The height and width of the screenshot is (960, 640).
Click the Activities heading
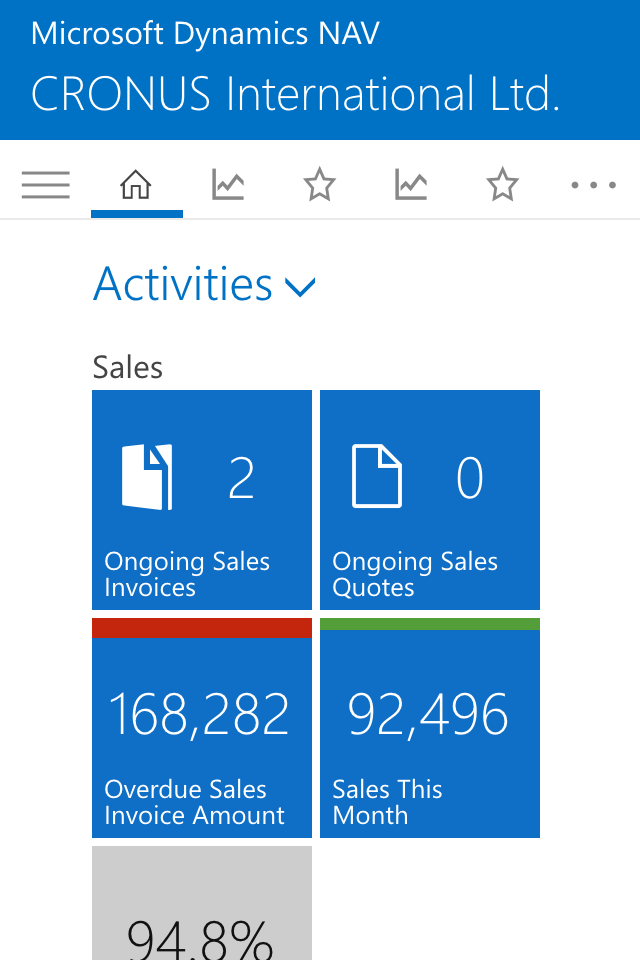point(183,284)
